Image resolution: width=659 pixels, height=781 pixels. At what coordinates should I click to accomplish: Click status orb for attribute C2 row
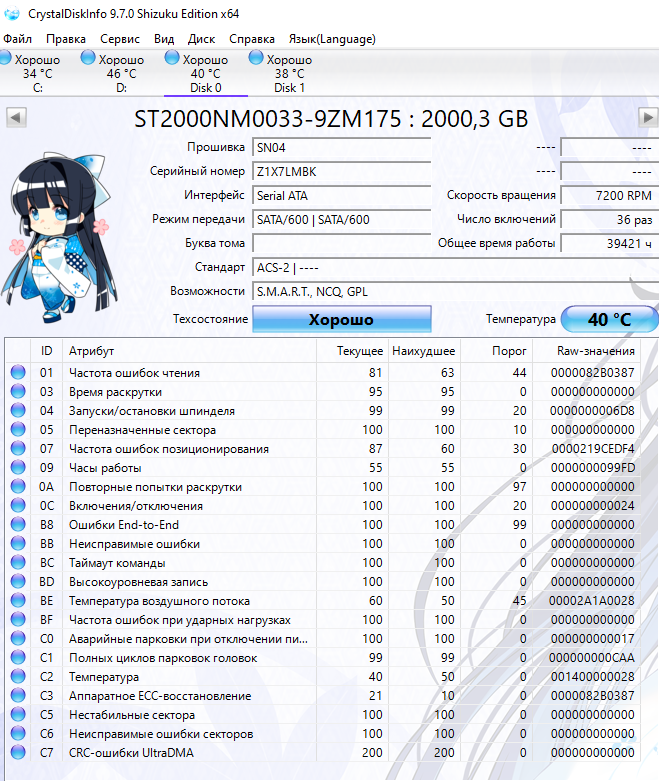18,676
